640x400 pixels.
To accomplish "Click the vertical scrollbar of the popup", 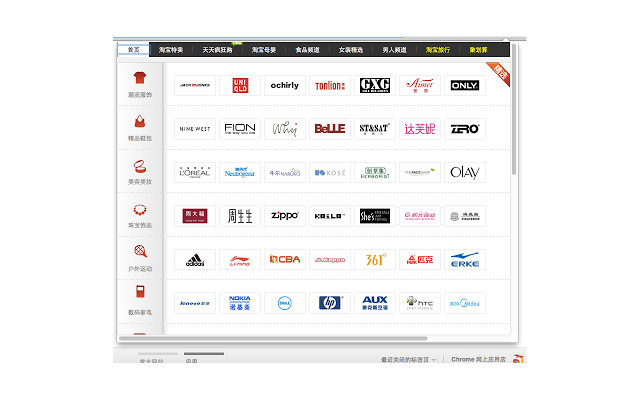I will tap(514, 109).
